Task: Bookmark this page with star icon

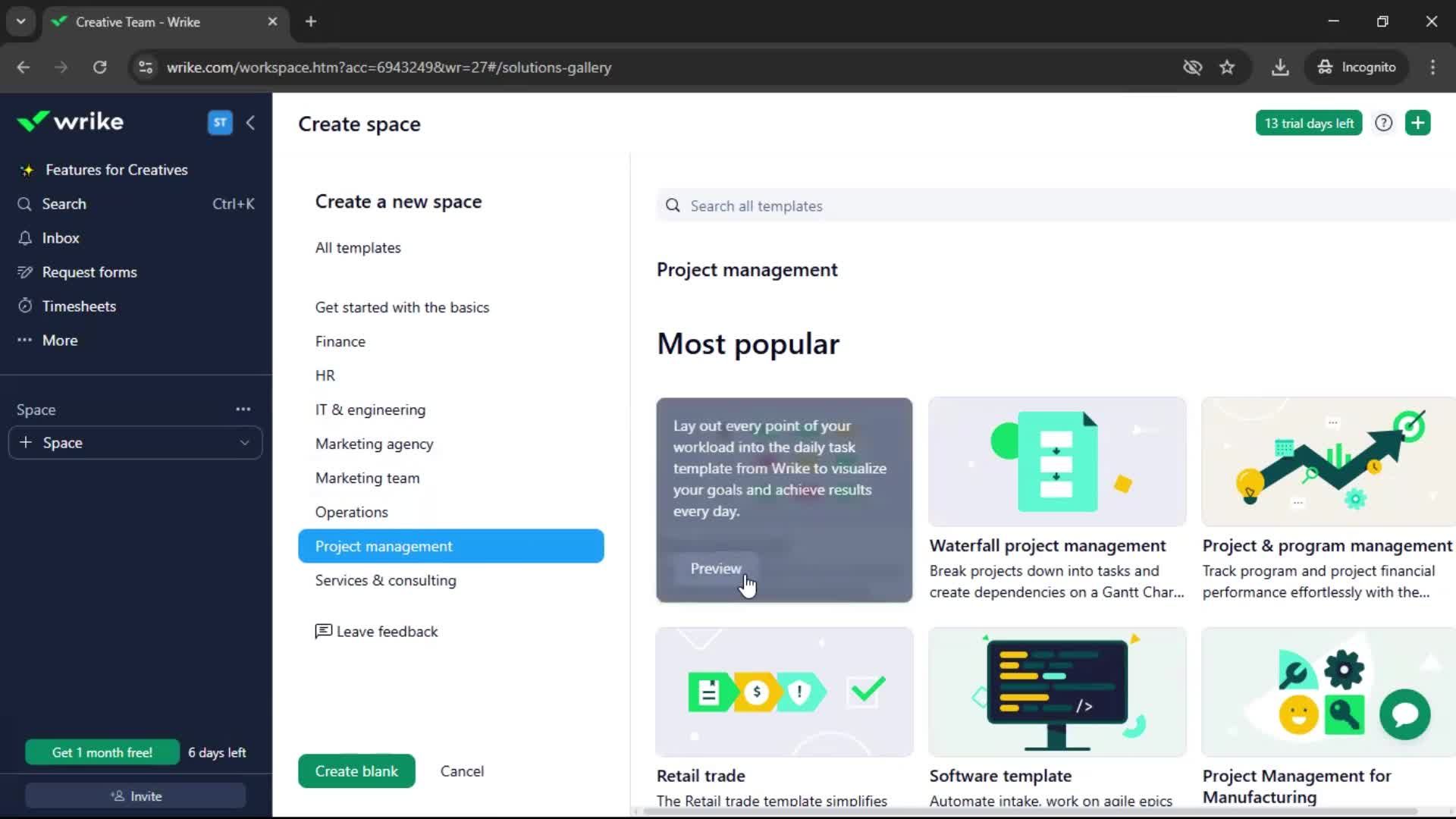Action: (1227, 67)
